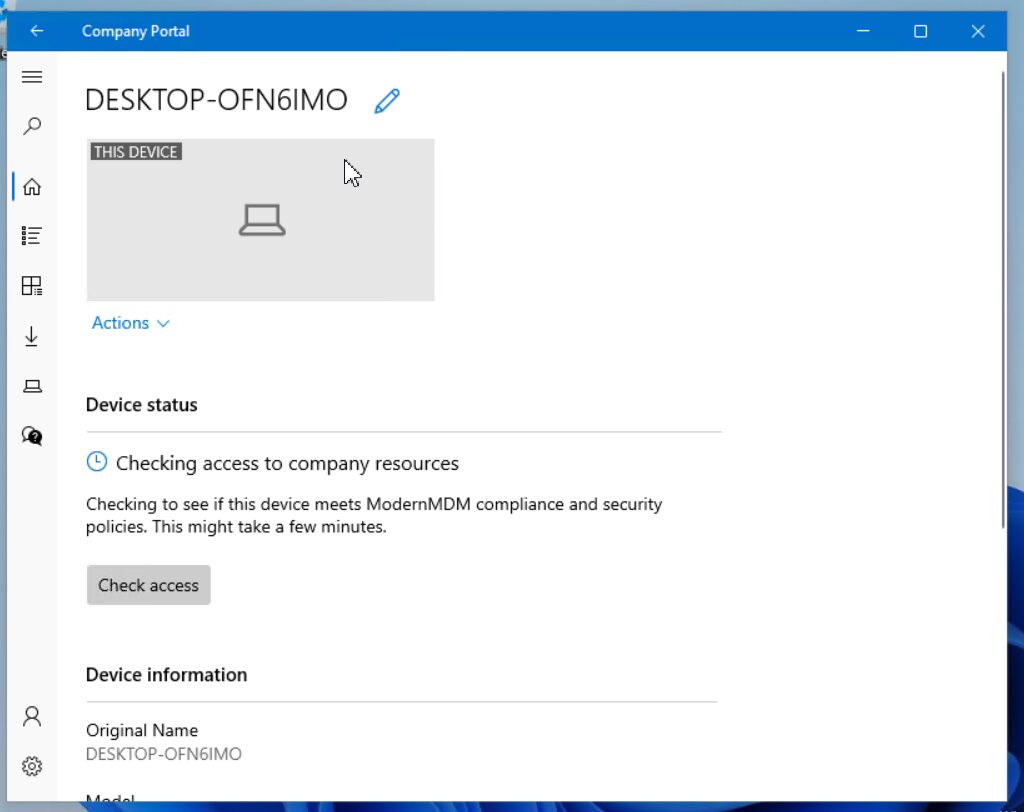Viewport: 1024px width, 812px height.
Task: Open the Search panel
Action: coord(32,126)
